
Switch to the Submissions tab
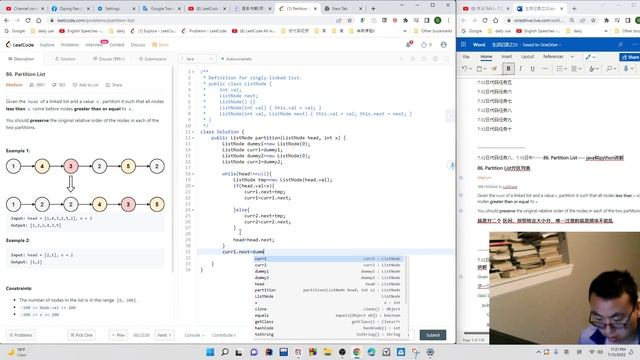point(153,59)
